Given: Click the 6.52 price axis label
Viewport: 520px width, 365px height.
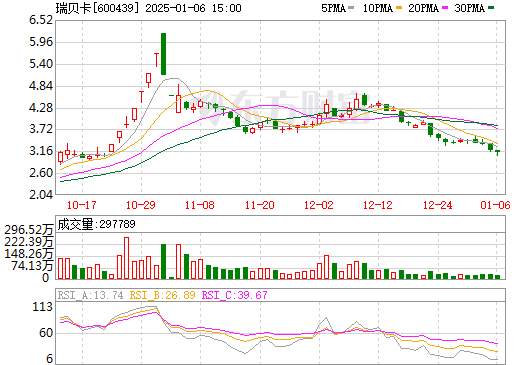Looking at the screenshot, I should click(41, 20).
